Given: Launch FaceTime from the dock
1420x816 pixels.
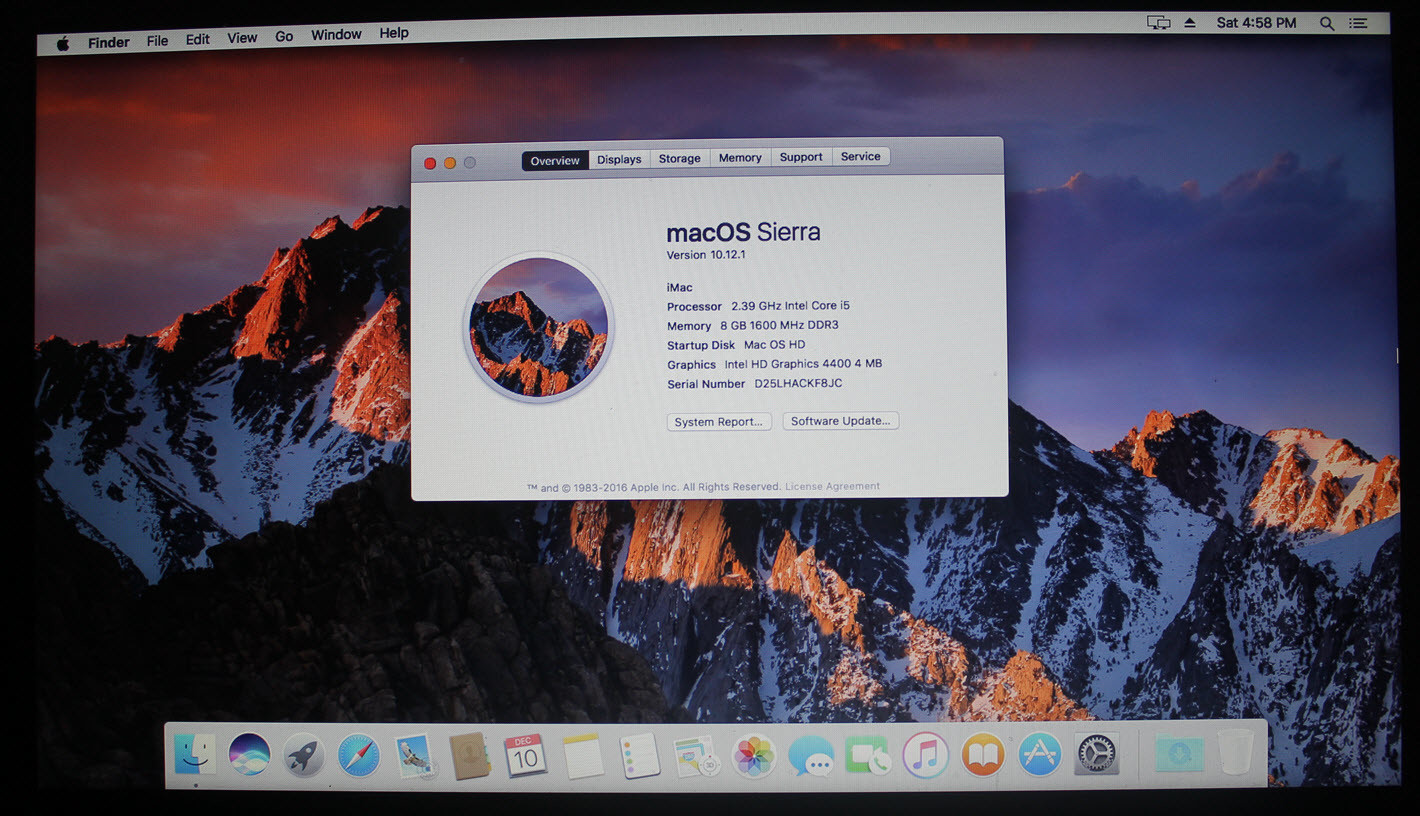Looking at the screenshot, I should [868, 756].
